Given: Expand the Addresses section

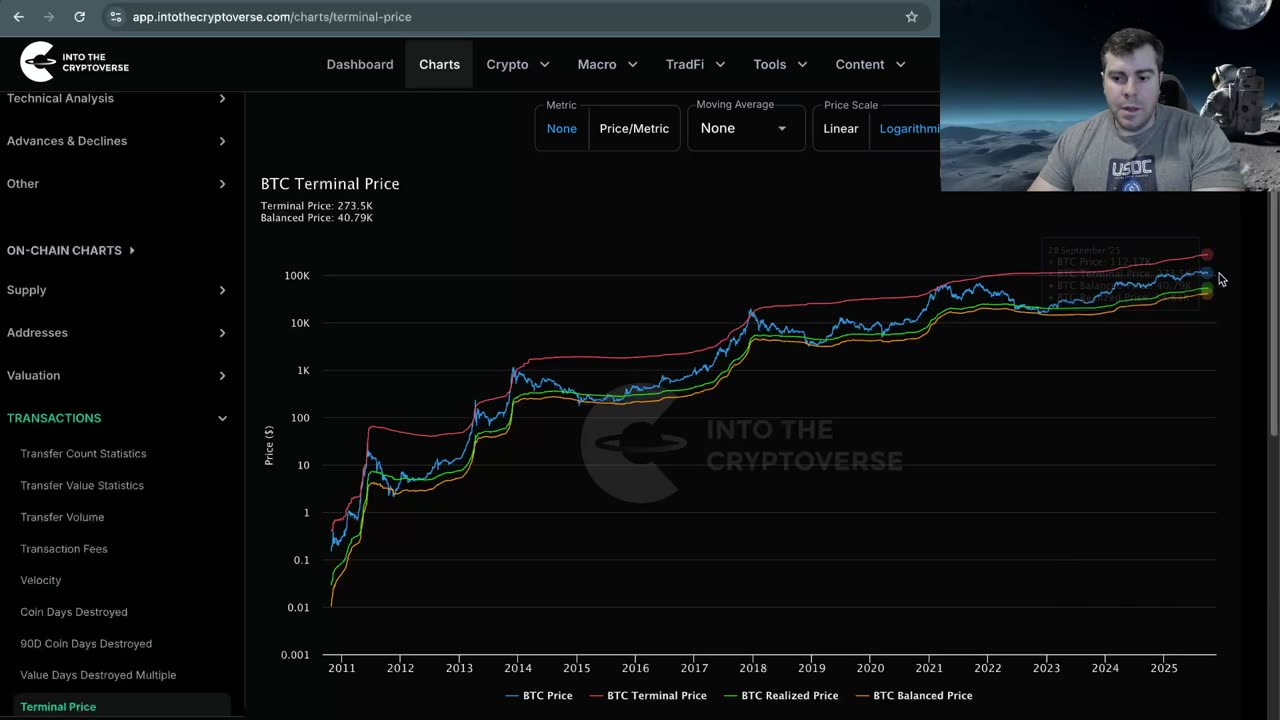Looking at the screenshot, I should [x=117, y=333].
